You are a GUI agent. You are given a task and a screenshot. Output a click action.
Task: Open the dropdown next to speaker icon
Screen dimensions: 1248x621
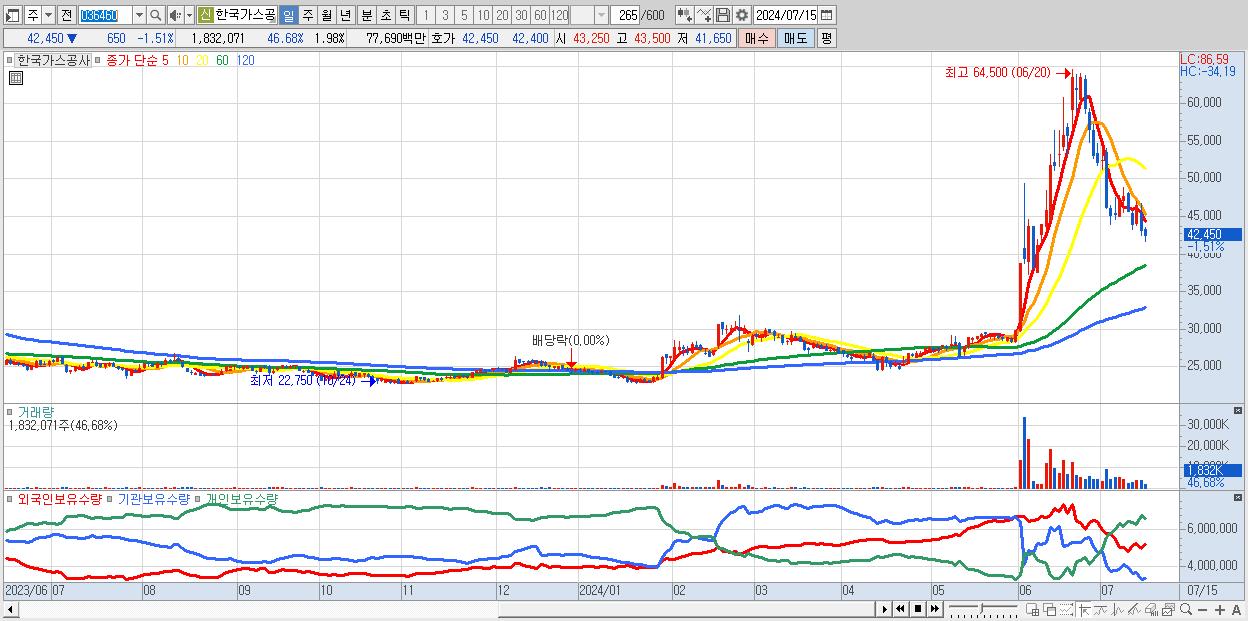pyautogui.click(x=189, y=15)
